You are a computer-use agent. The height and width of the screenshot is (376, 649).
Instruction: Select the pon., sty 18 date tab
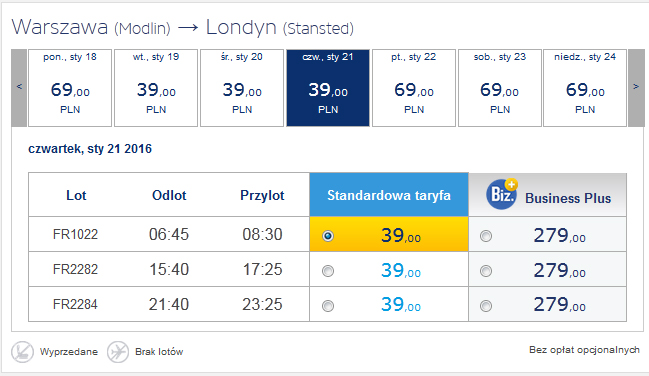pyautogui.click(x=70, y=88)
